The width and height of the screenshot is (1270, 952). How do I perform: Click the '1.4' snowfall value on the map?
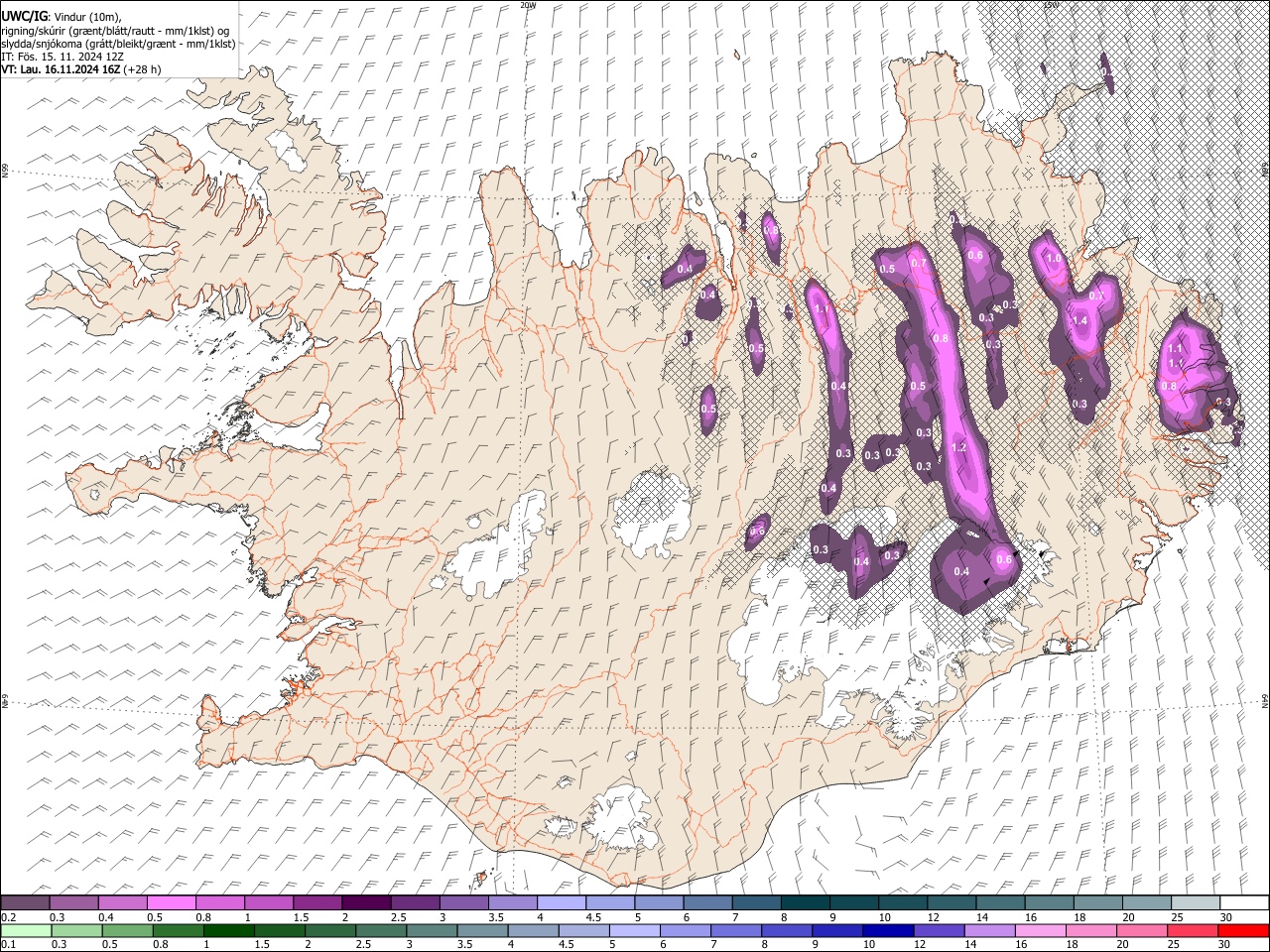click(1080, 320)
